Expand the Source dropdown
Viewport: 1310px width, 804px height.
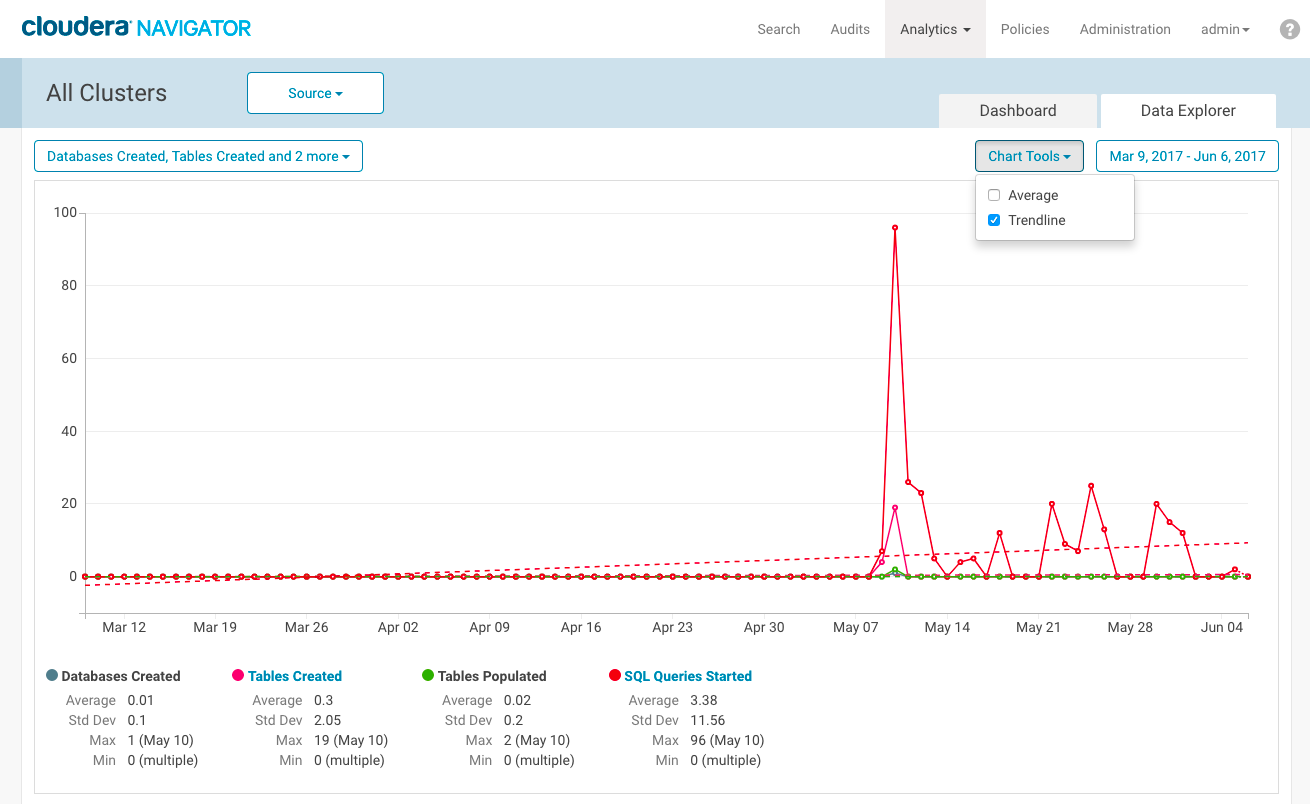(x=315, y=93)
